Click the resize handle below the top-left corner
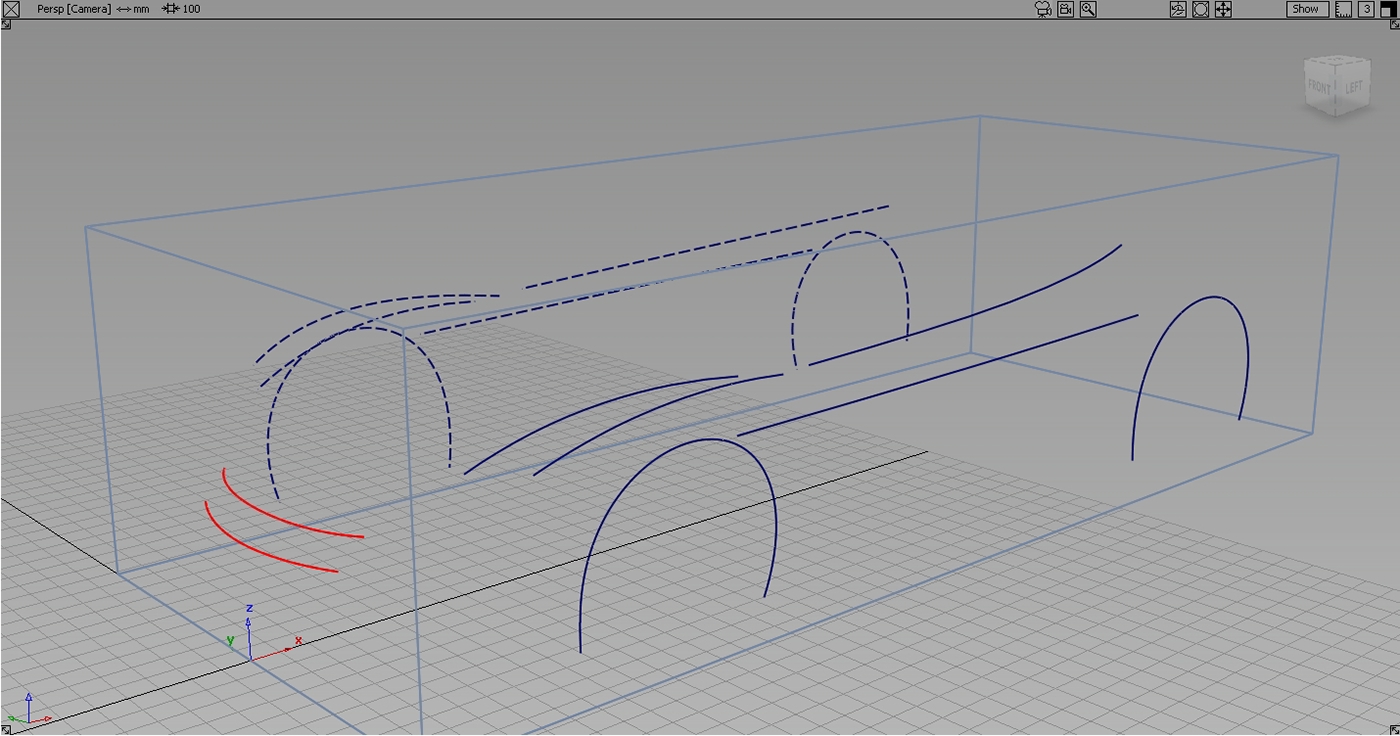1400x736 pixels. point(6,24)
